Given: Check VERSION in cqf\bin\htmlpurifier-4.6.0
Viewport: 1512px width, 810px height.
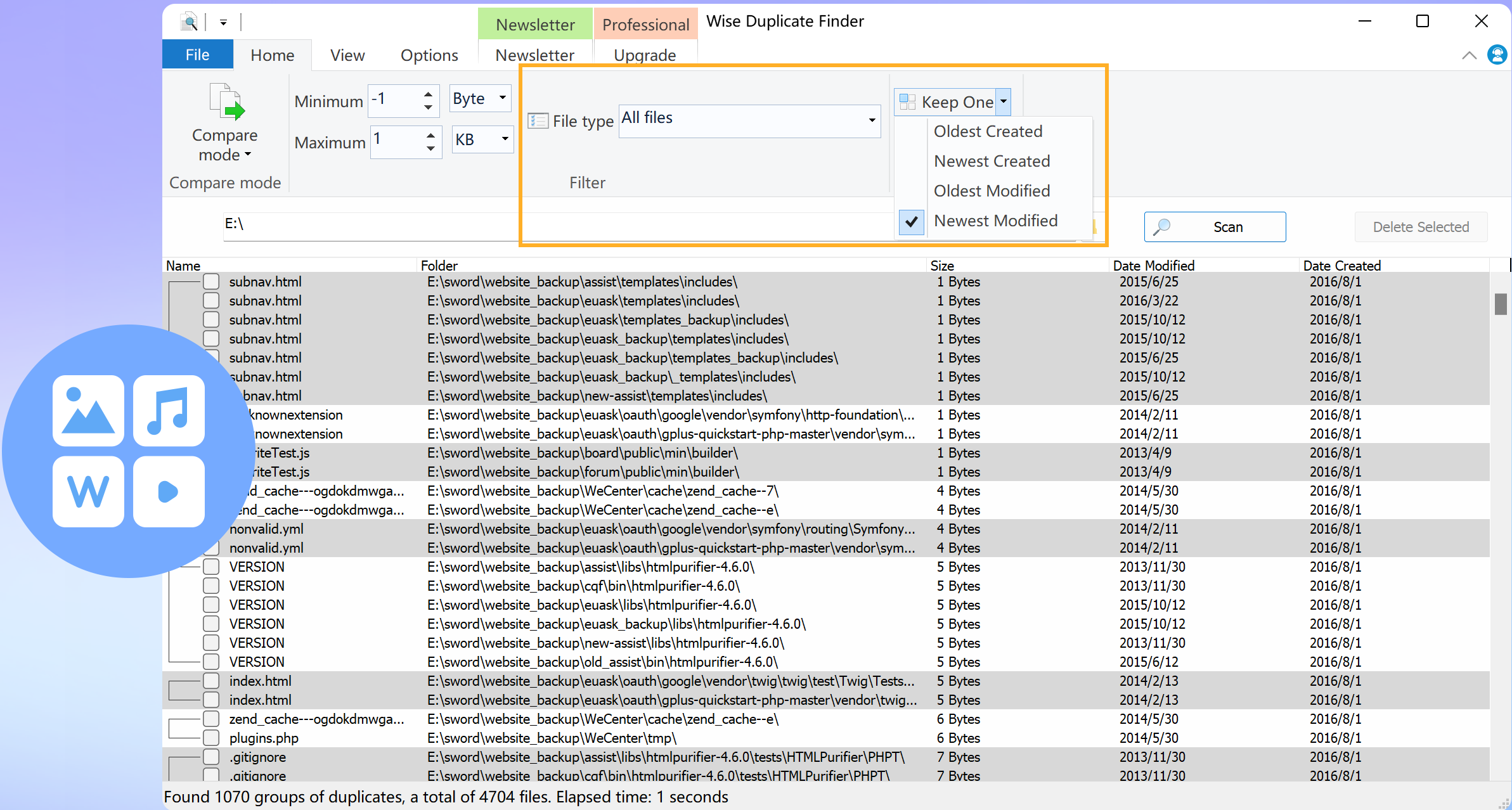Looking at the screenshot, I should pos(211,586).
